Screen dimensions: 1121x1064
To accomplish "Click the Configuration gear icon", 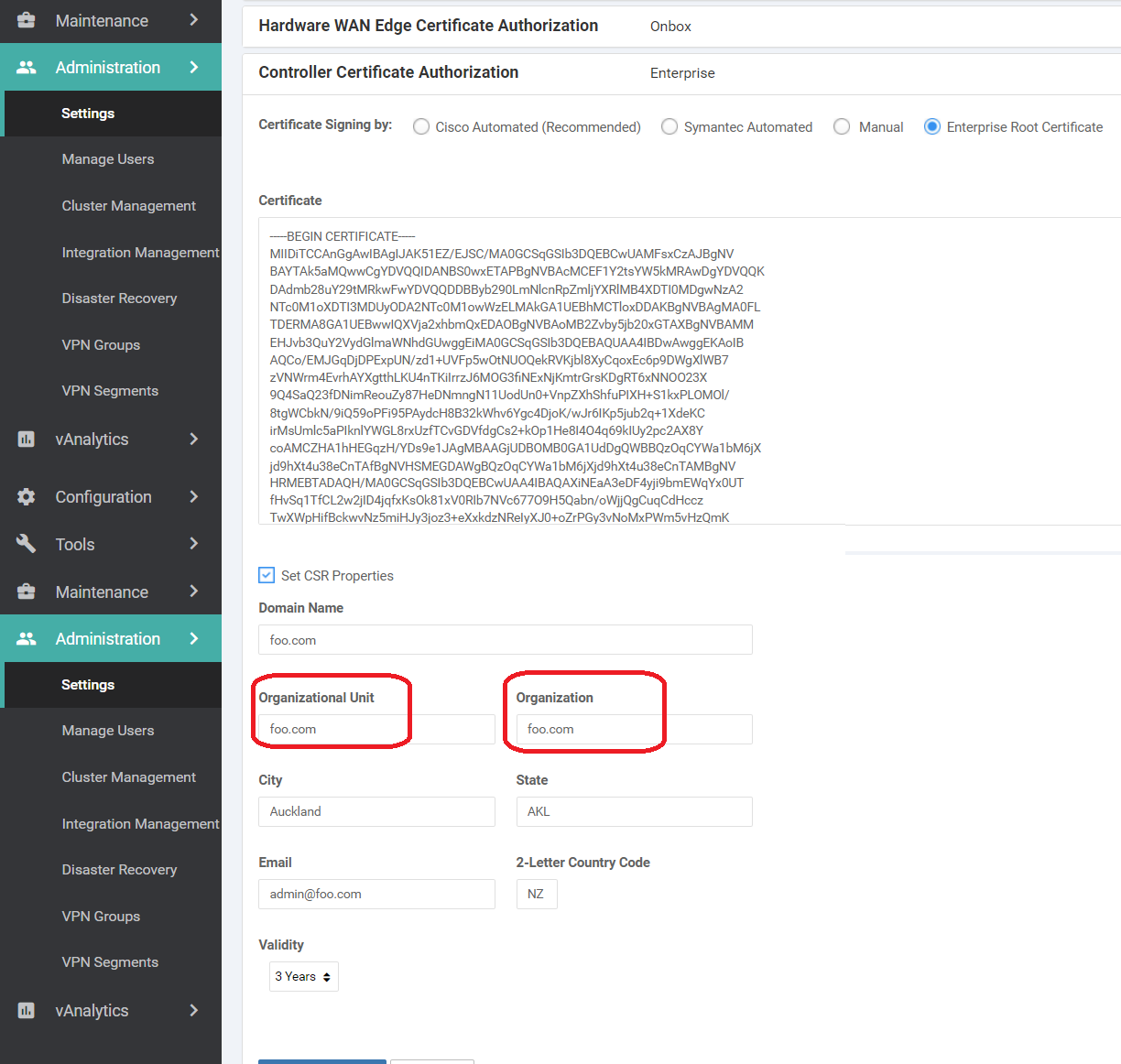I will [26, 496].
